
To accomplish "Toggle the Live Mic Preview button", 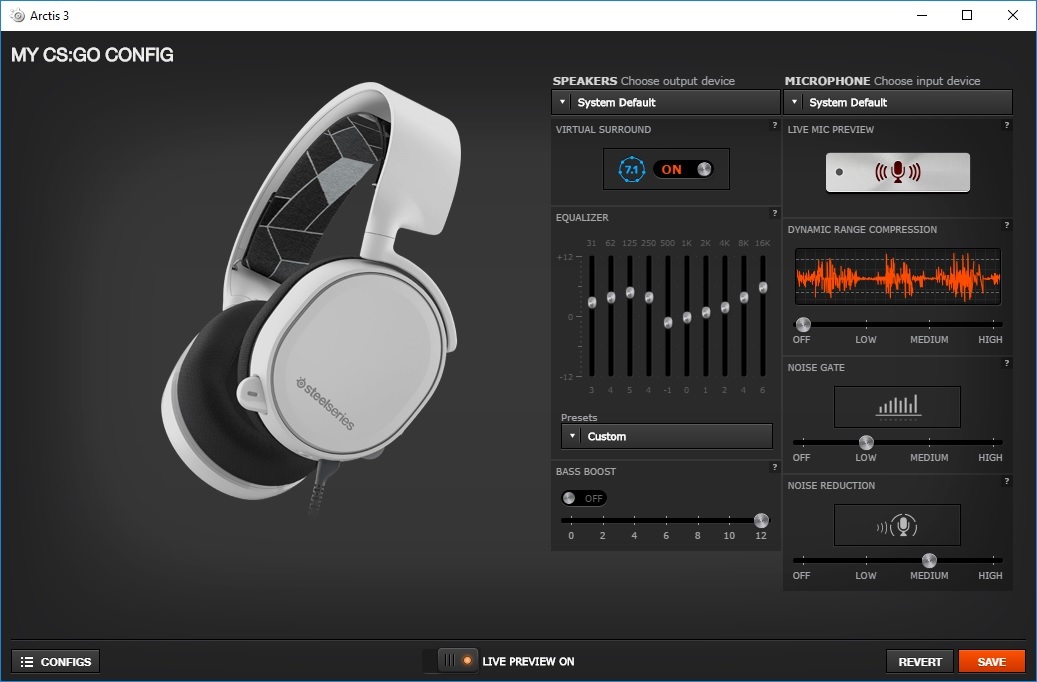I will (x=897, y=172).
